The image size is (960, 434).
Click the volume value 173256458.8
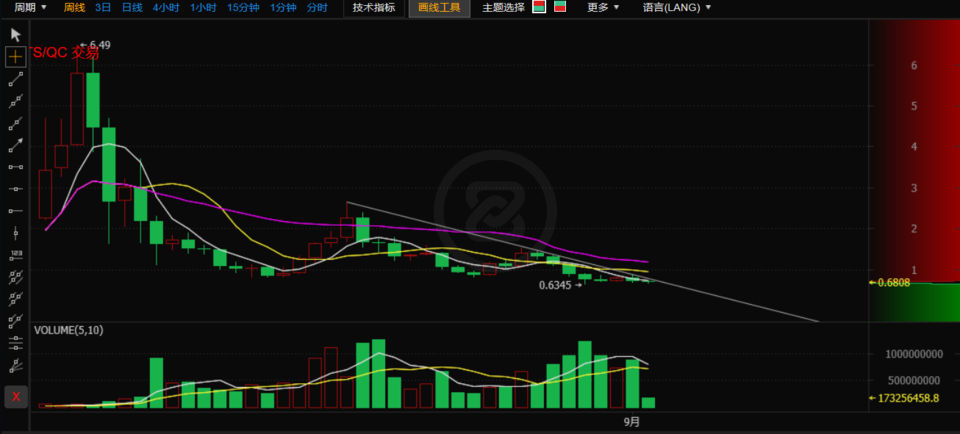coord(904,398)
